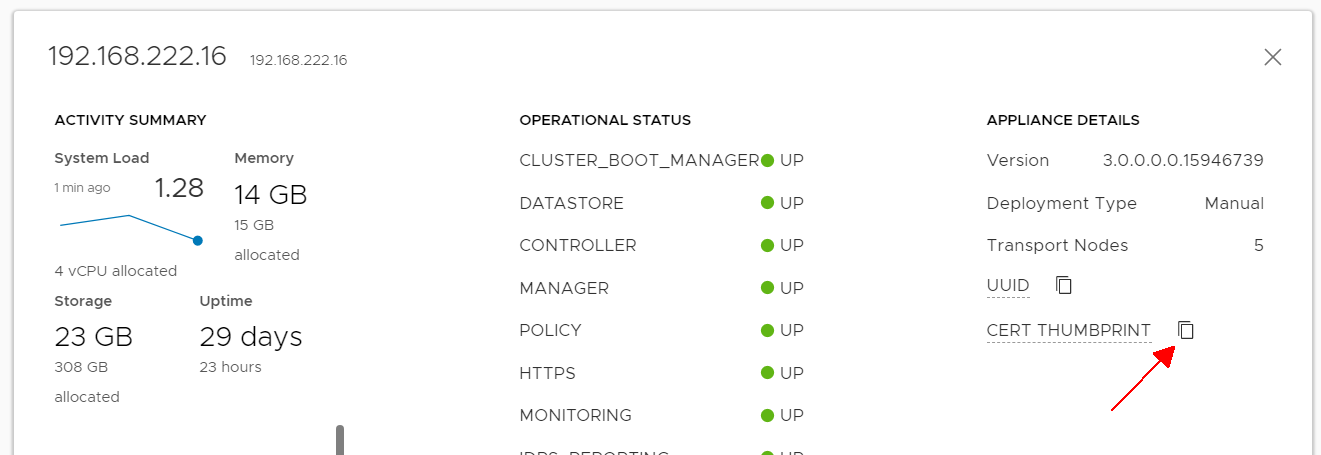The width and height of the screenshot is (1321, 455).
Task: Click the CERT THUMBPRINT underlined label
Action: 1069,330
